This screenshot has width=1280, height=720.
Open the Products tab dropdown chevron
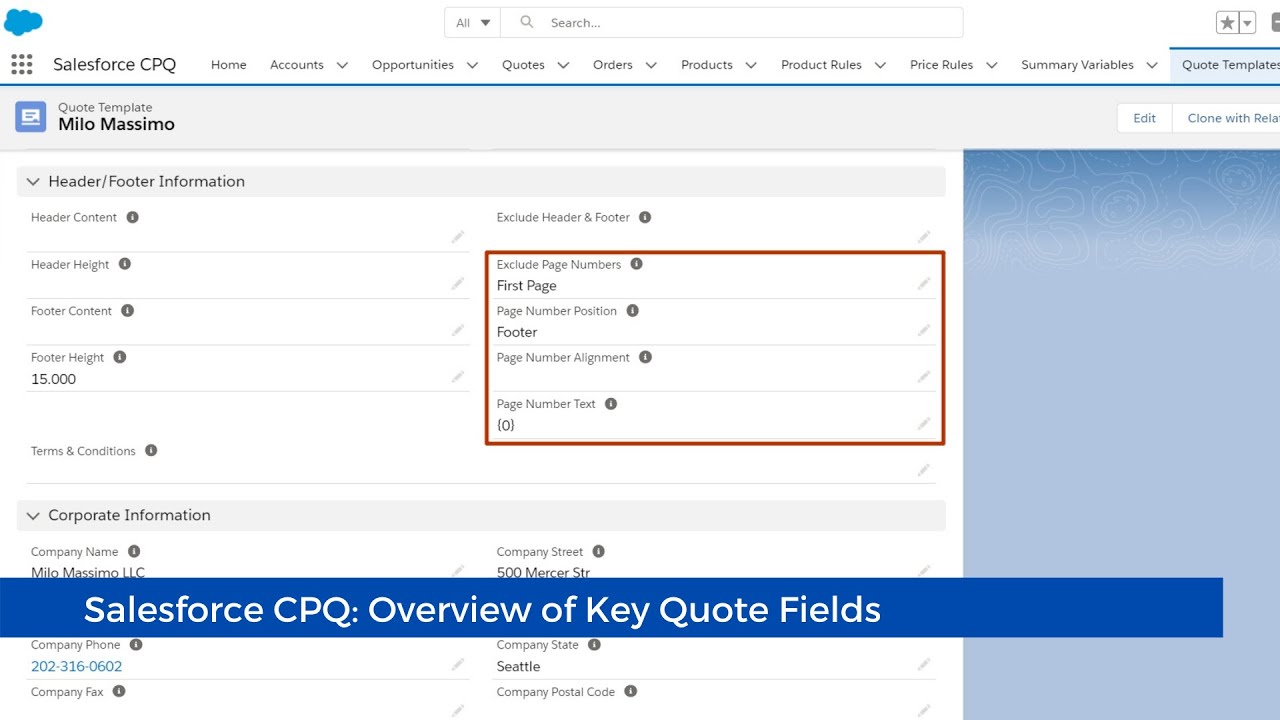point(751,65)
